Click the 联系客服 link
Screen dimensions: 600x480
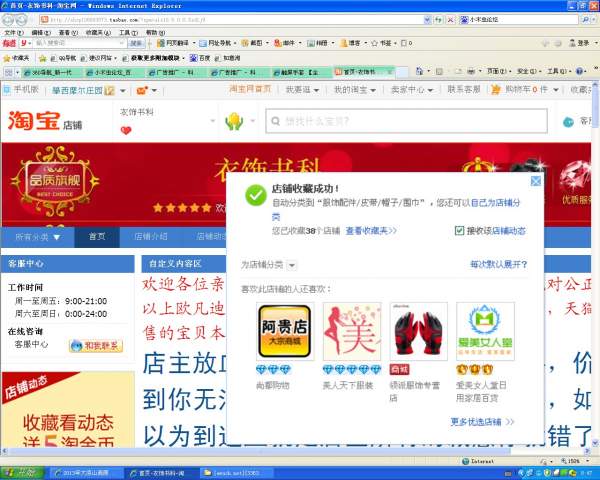click(x=464, y=89)
